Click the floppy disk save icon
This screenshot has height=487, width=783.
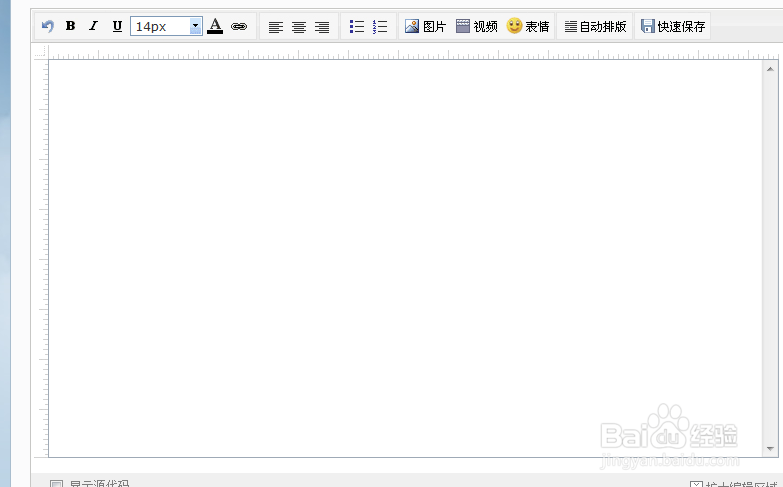tap(648, 26)
